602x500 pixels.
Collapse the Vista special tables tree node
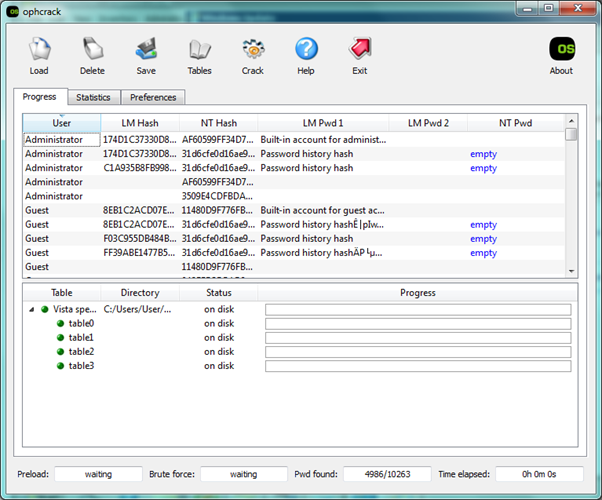31,310
